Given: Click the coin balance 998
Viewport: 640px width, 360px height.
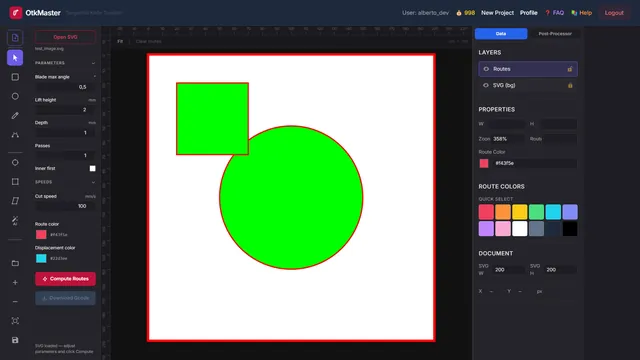Looking at the screenshot, I should [466, 13].
